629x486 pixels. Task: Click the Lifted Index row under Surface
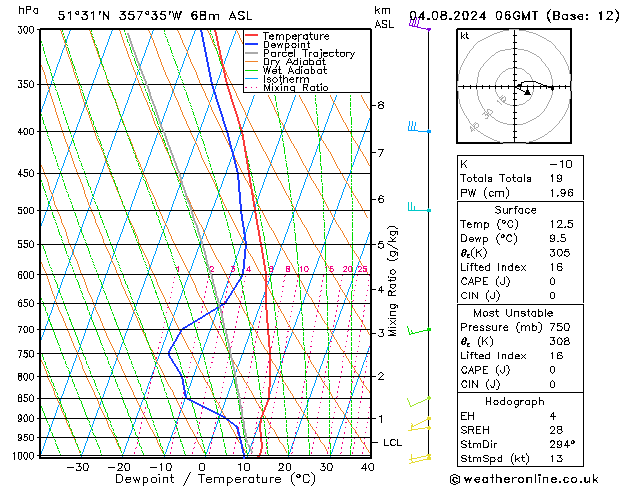(520, 267)
